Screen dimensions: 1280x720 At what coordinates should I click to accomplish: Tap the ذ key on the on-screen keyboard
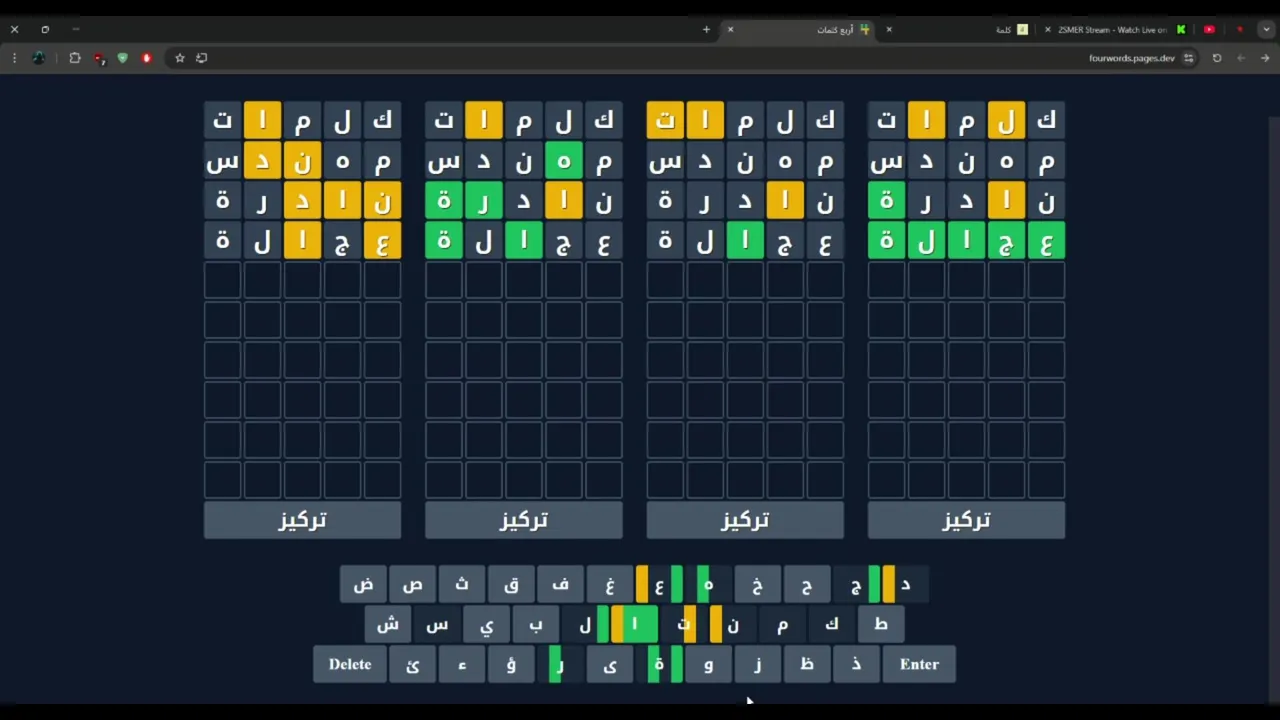(856, 665)
